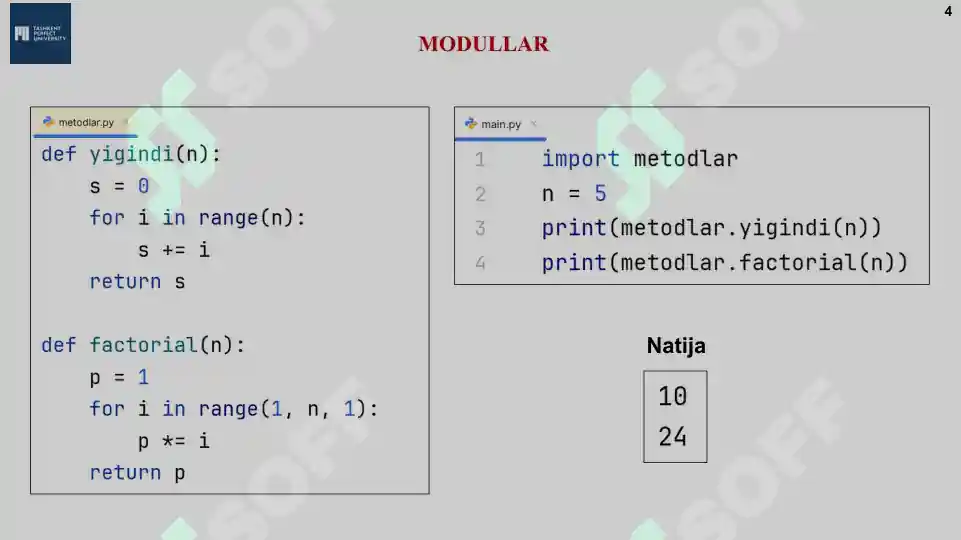Viewport: 961px width, 540px height.
Task: Click line number 3 in the main.py gutter
Action: coord(480,228)
